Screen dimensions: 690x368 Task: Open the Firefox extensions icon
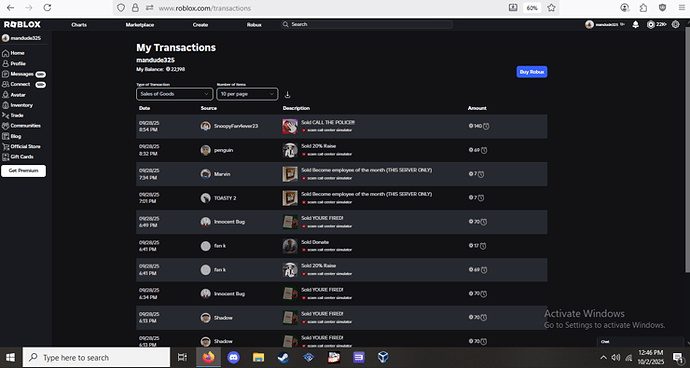coord(643,7)
